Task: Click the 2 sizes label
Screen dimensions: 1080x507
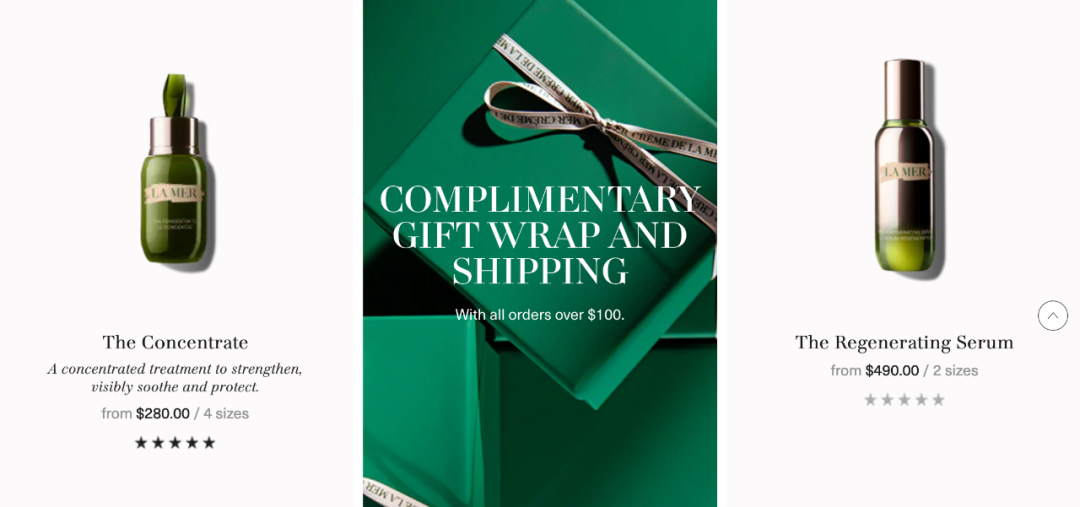Action: (955, 371)
